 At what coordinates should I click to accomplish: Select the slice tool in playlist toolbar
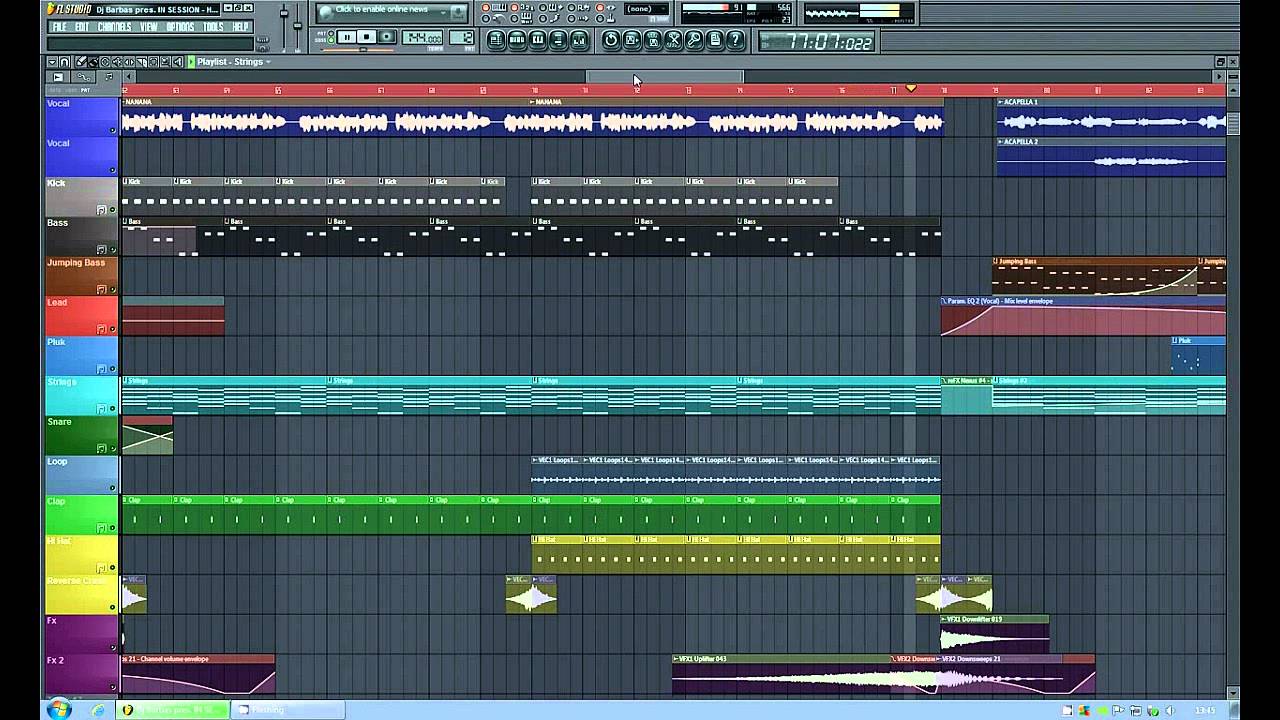pyautogui.click(x=141, y=62)
